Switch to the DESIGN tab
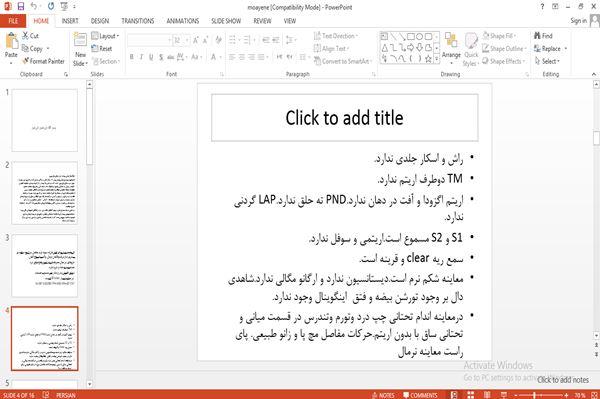 pos(99,21)
